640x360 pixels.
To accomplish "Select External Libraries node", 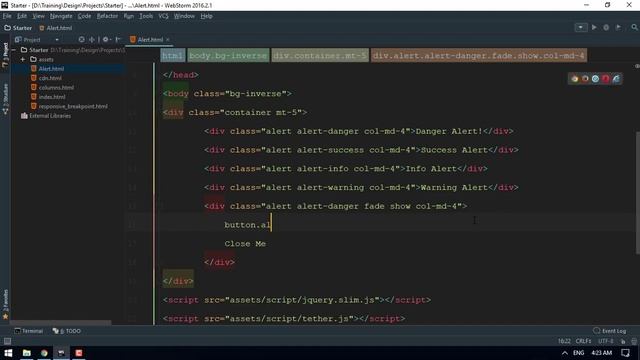I will [x=46, y=116].
